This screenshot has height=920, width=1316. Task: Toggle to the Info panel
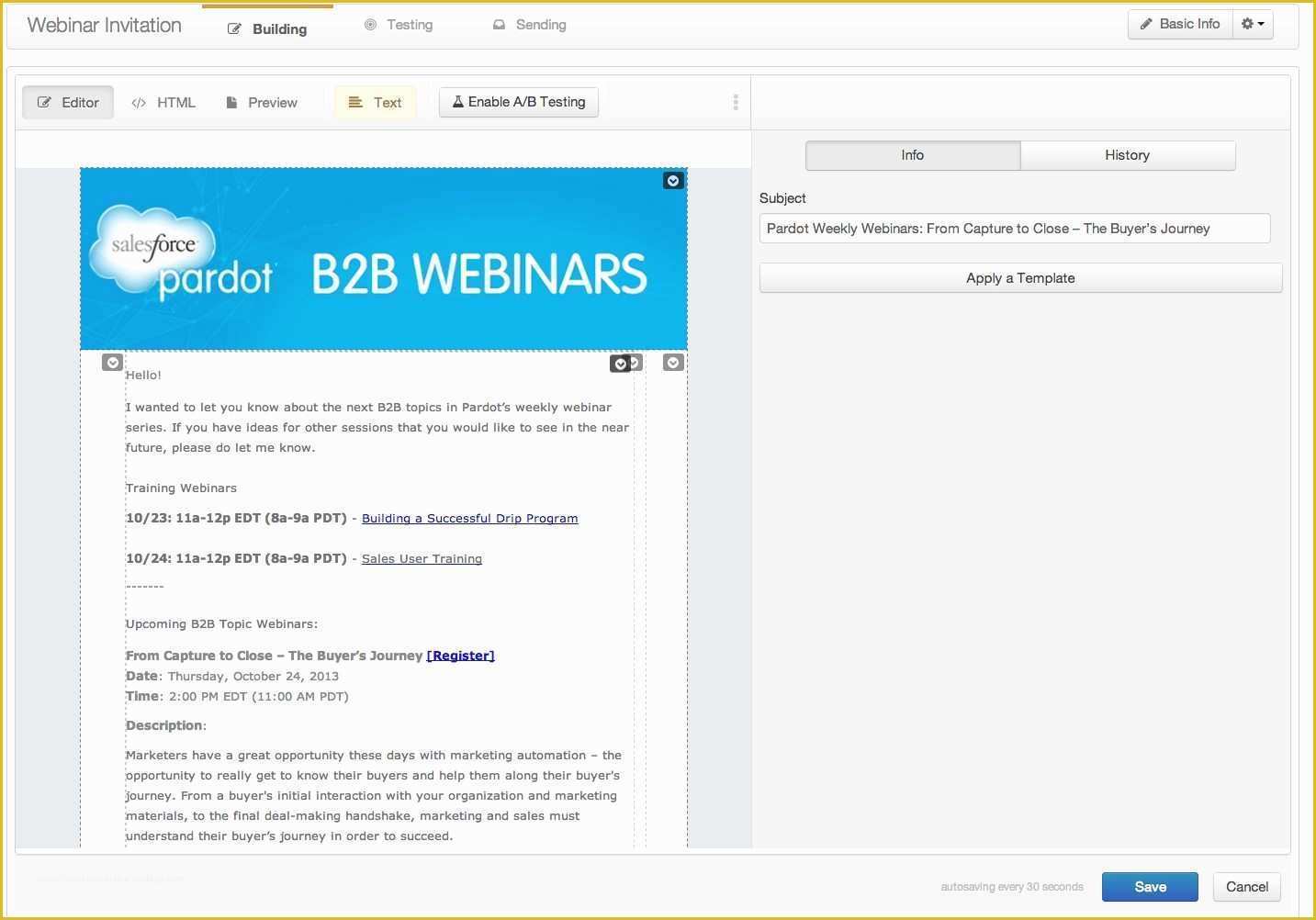pos(912,155)
